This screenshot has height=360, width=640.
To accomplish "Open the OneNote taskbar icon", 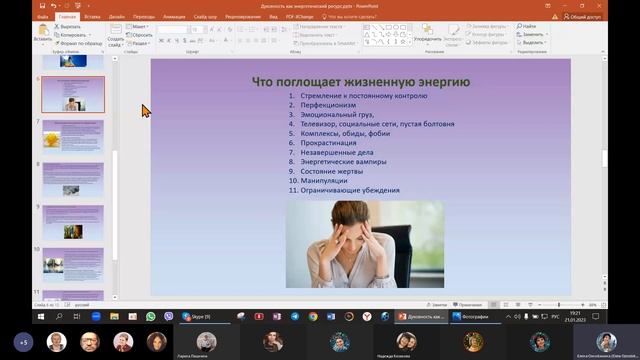I will click(277, 316).
